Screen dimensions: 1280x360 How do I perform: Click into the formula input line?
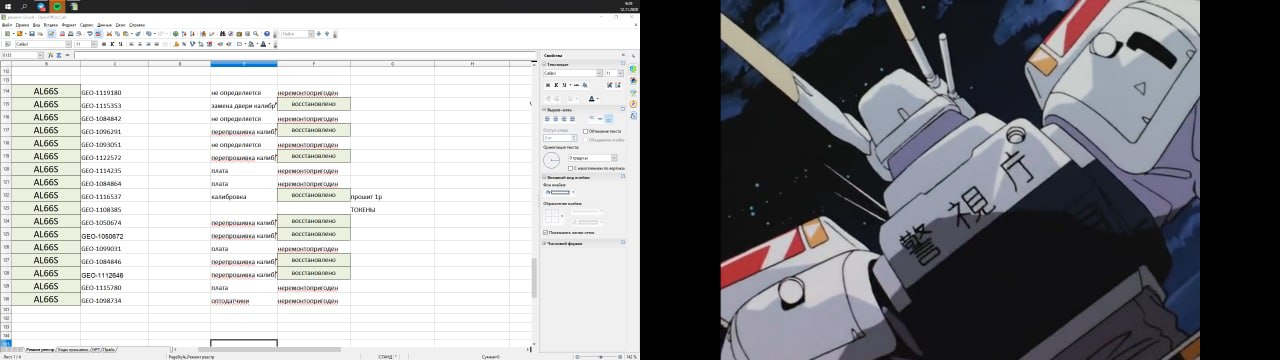[x=305, y=55]
